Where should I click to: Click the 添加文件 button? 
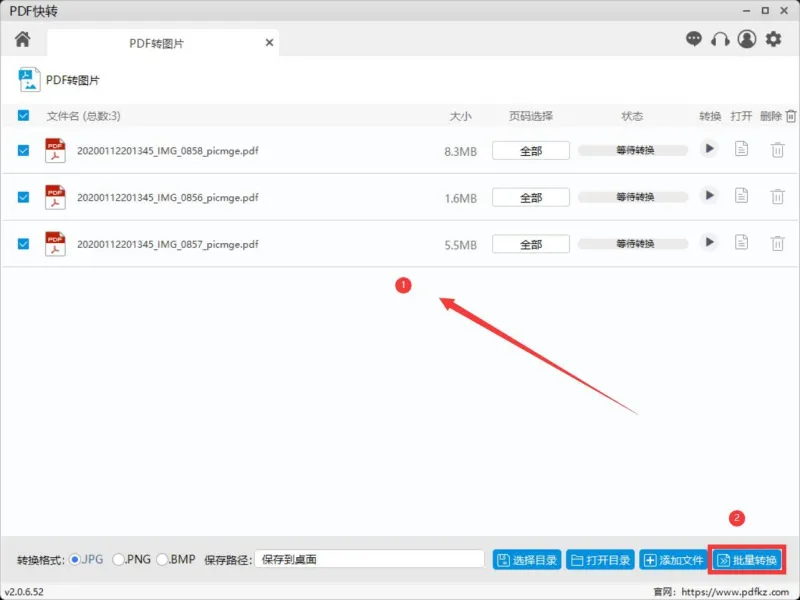(x=673, y=560)
